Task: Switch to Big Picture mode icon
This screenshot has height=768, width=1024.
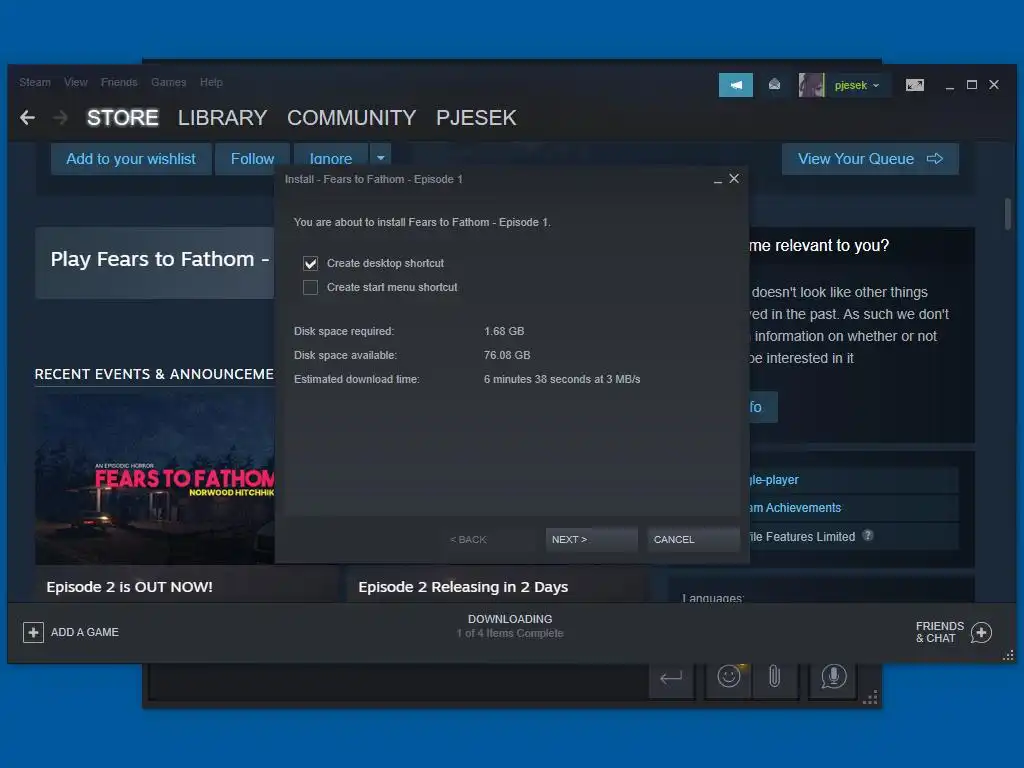Action: tap(914, 85)
